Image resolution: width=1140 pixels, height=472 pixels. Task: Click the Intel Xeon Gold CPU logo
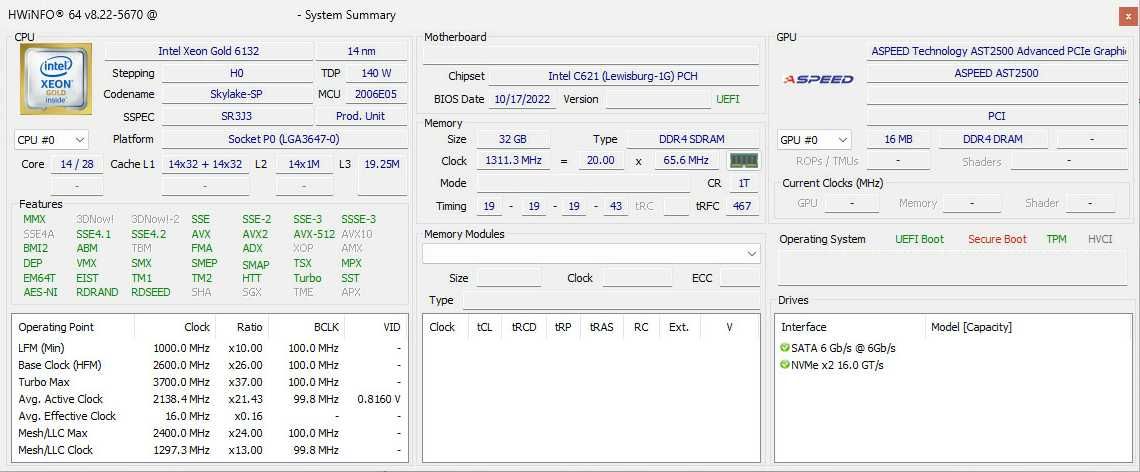click(56, 79)
